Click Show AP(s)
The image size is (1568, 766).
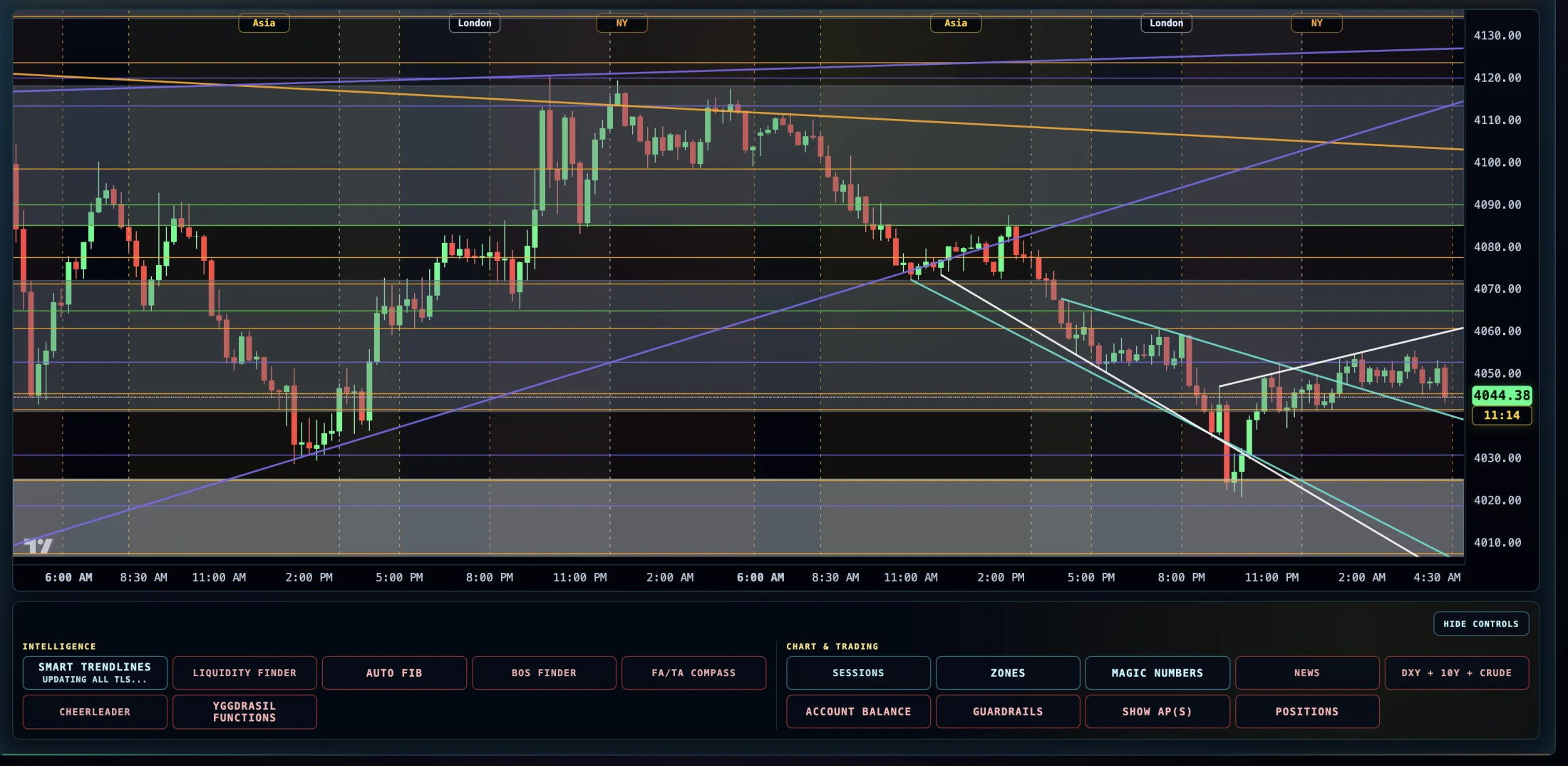point(1157,712)
